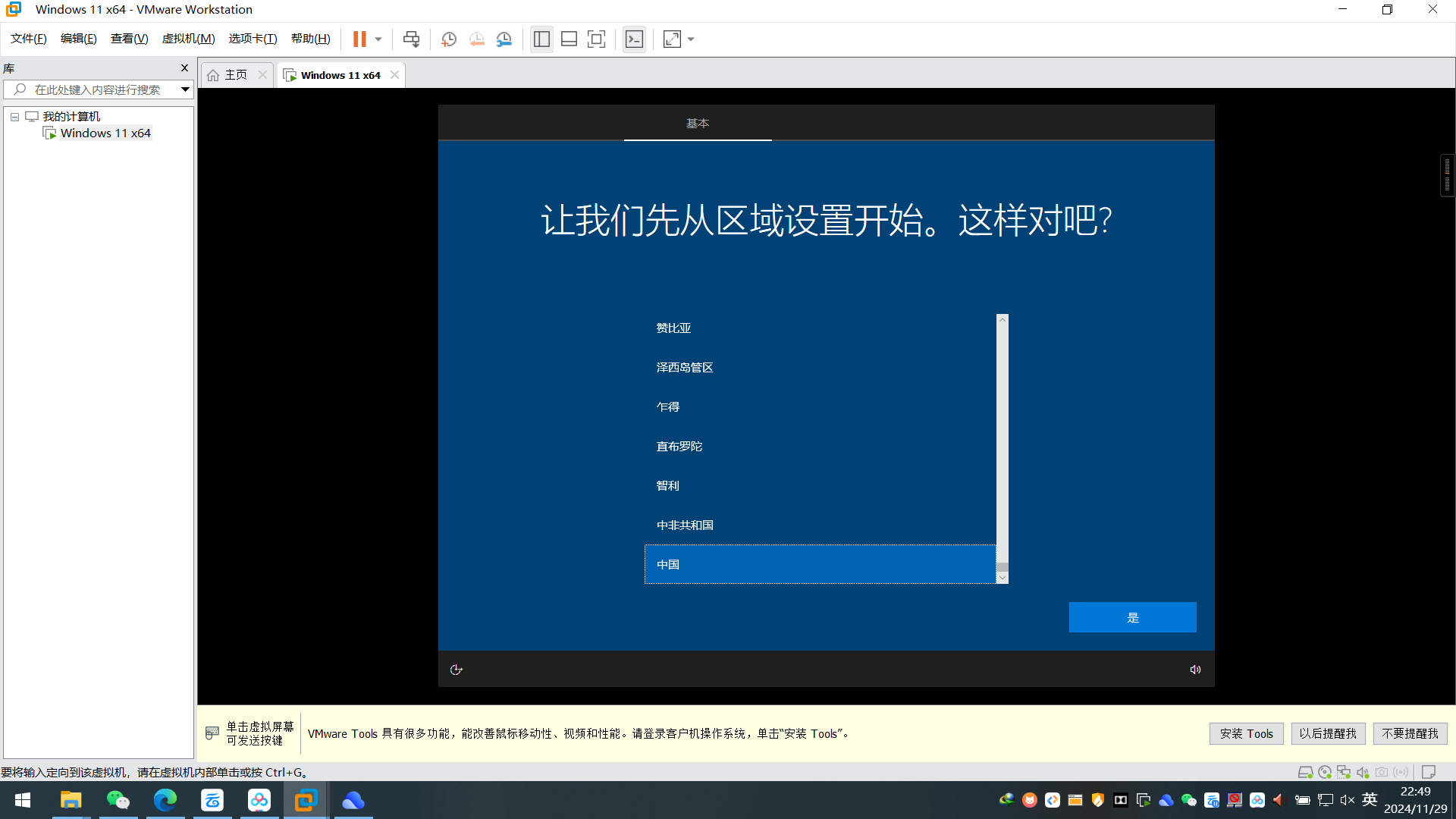Select 中非共和国 in the region list

(x=820, y=526)
